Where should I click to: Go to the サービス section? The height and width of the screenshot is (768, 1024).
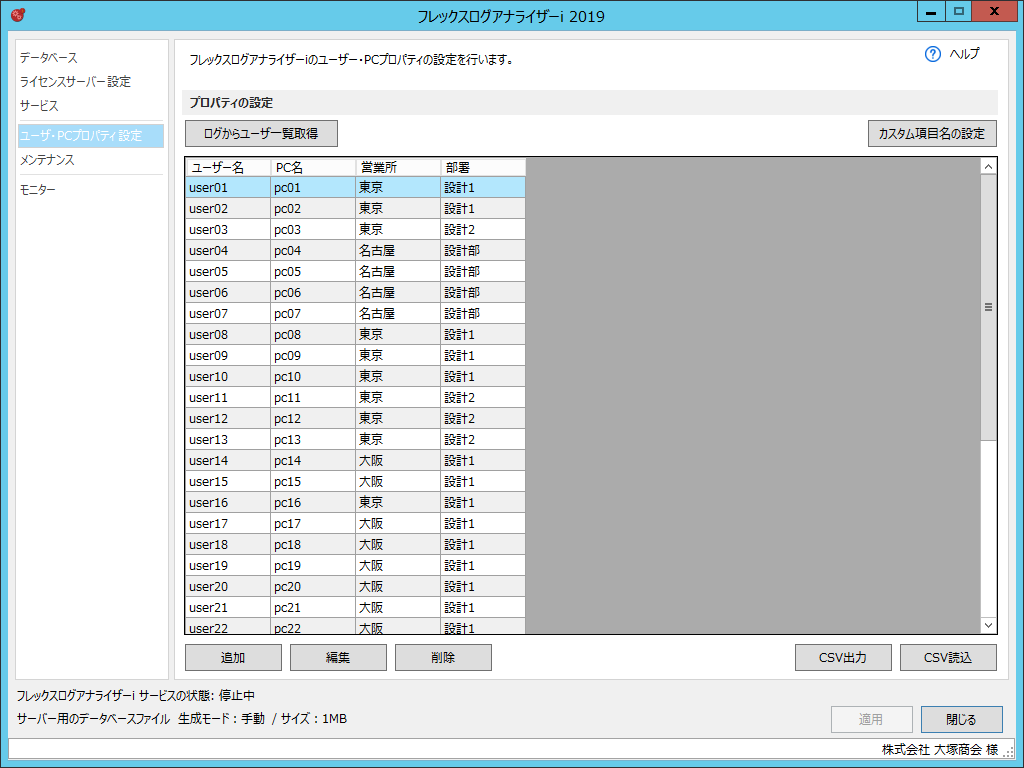pos(39,105)
